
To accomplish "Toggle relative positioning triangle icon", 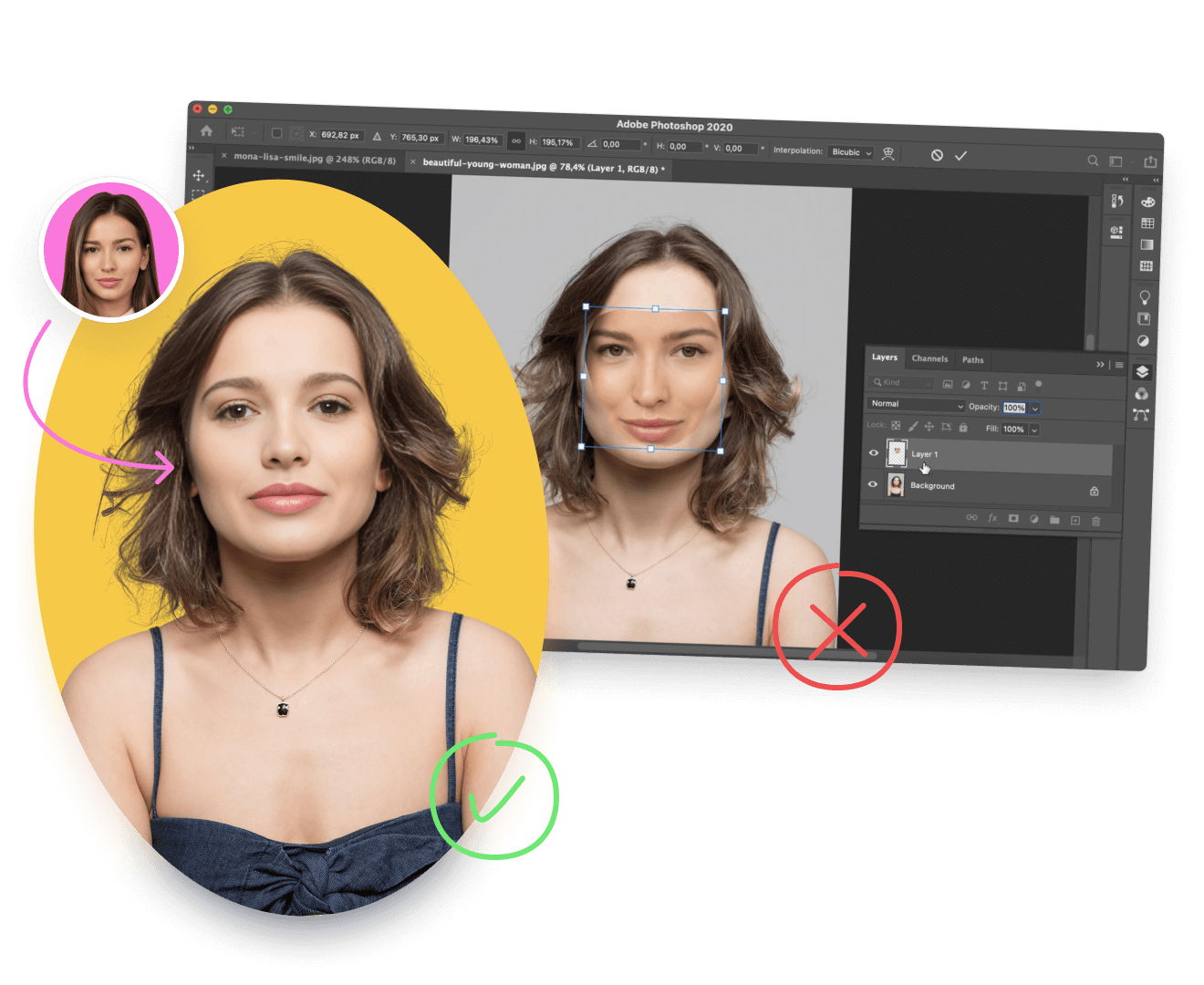I will click(377, 136).
